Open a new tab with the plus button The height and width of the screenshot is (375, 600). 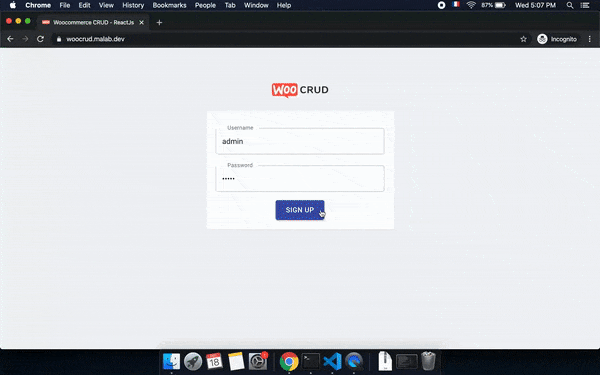click(x=159, y=23)
